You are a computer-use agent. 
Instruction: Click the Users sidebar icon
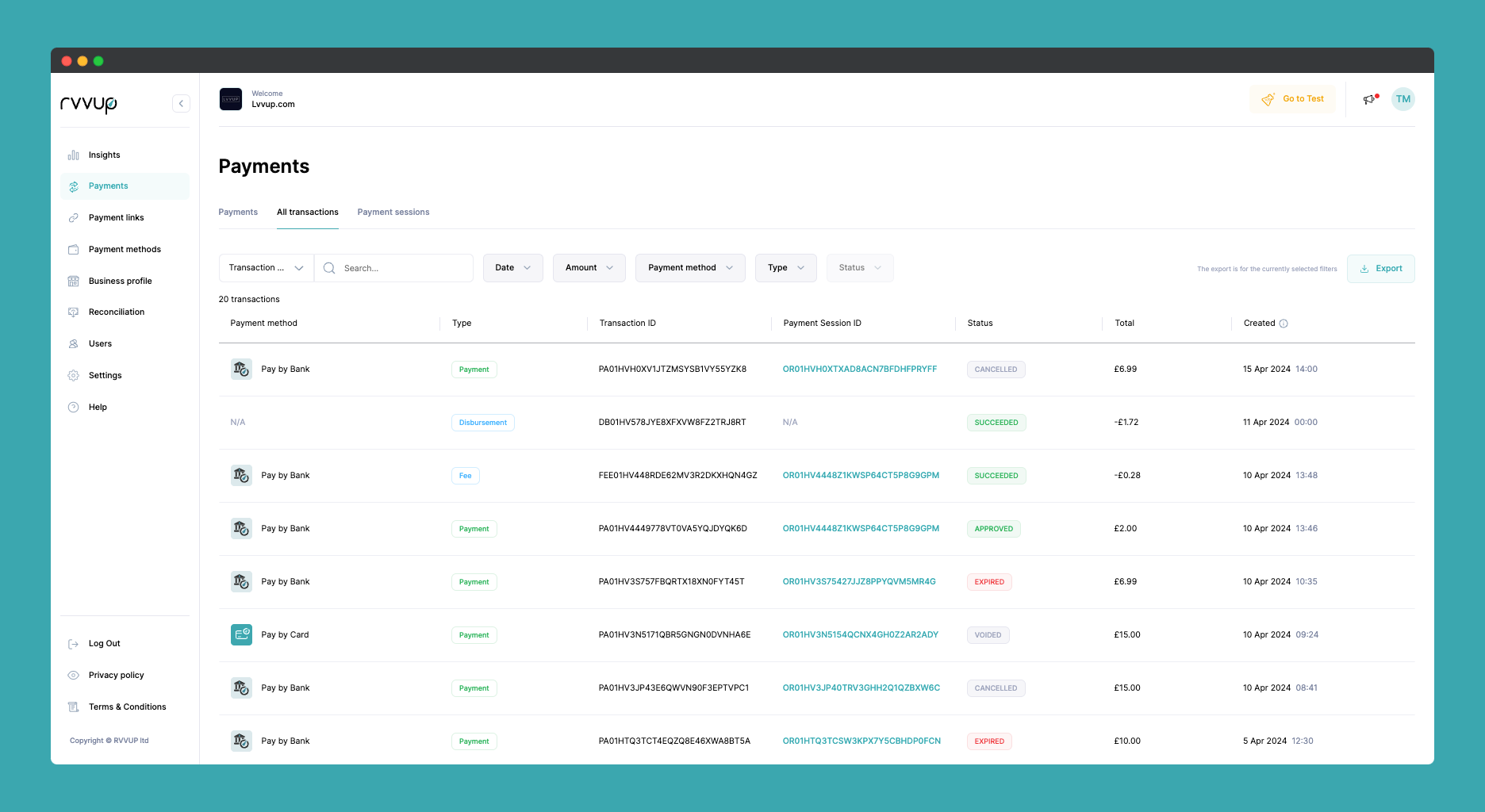coord(73,344)
